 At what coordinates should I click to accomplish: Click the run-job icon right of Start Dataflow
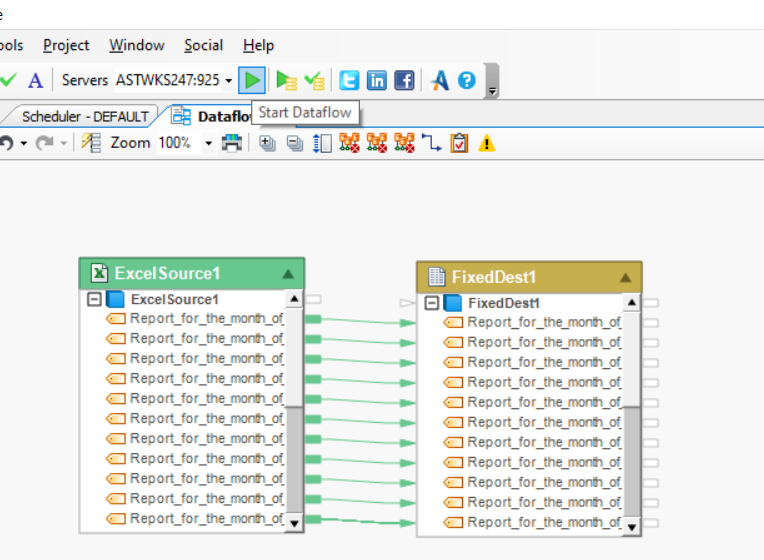tap(286, 80)
